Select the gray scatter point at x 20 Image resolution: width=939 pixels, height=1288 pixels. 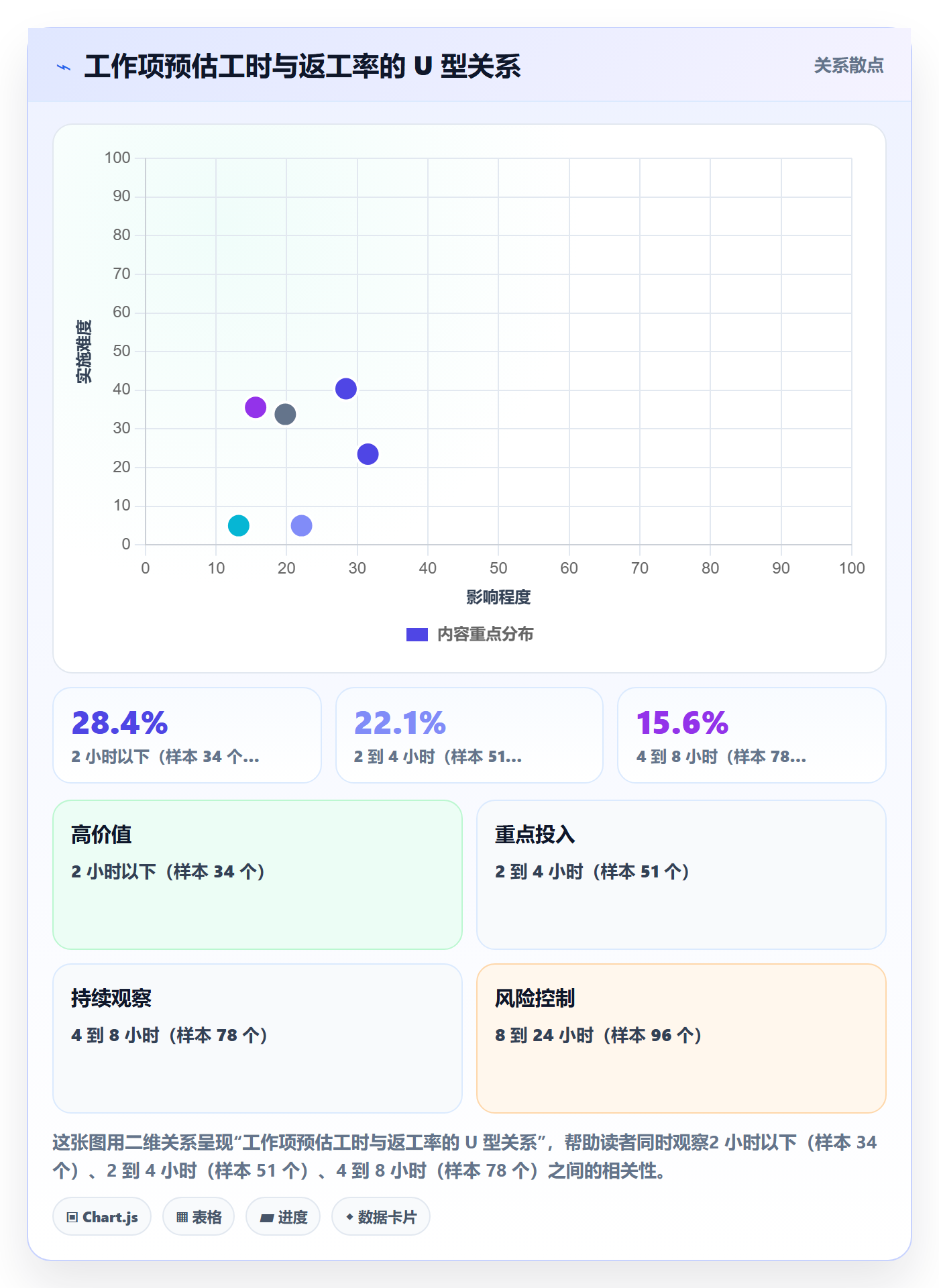(285, 415)
